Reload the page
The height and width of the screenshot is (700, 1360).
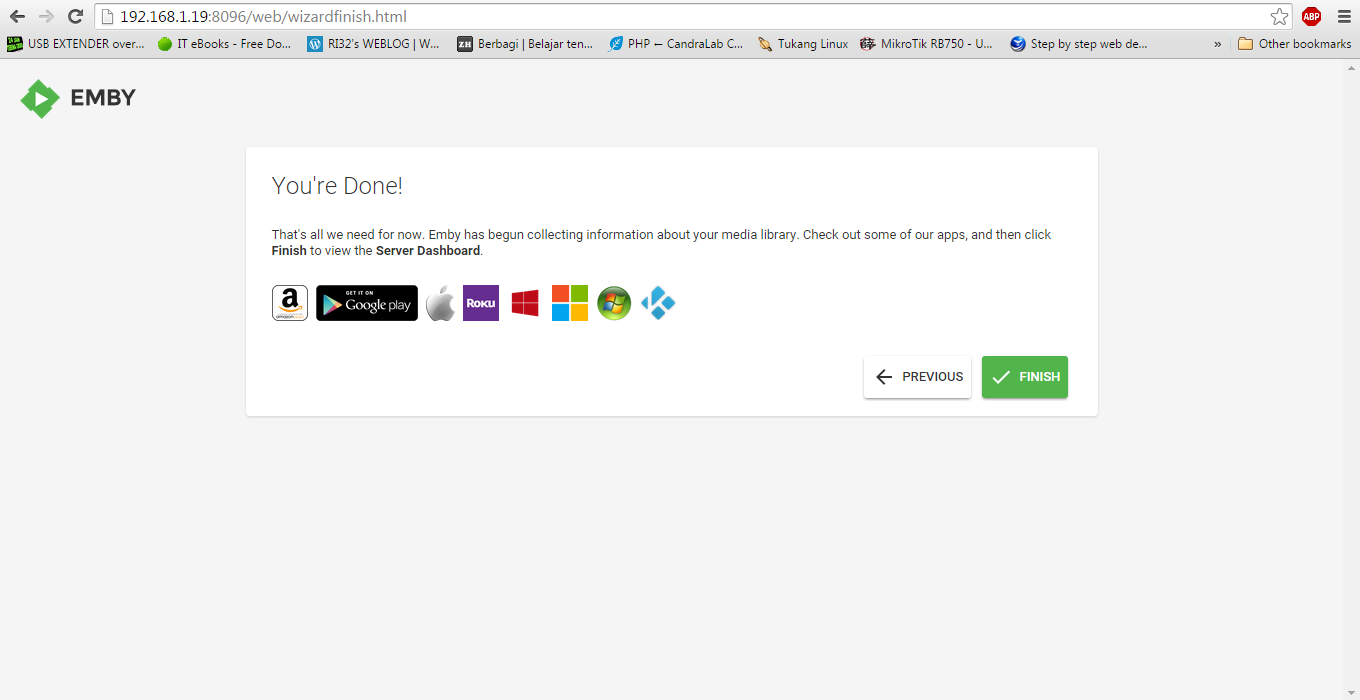tap(75, 16)
